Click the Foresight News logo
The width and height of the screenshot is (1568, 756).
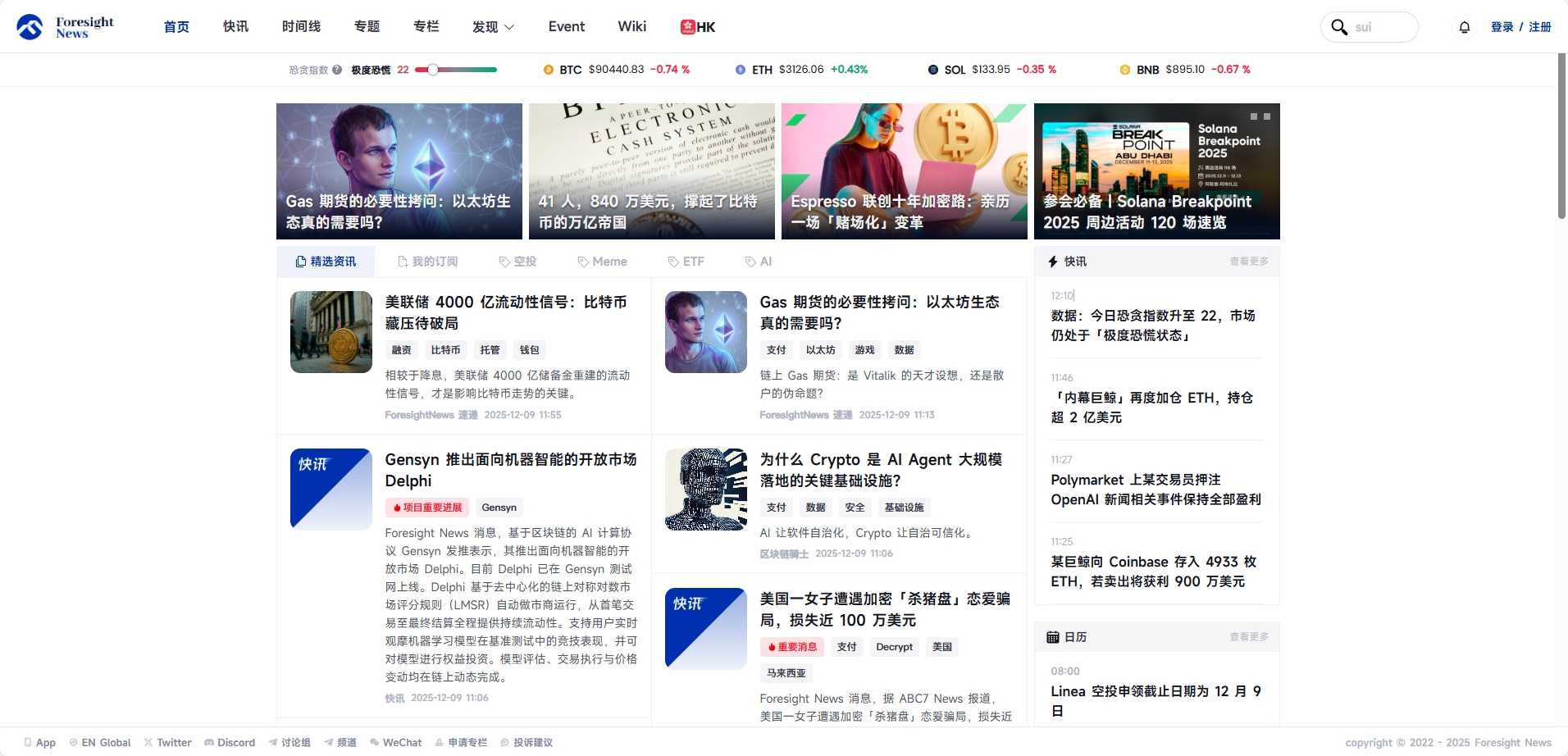coord(66,27)
